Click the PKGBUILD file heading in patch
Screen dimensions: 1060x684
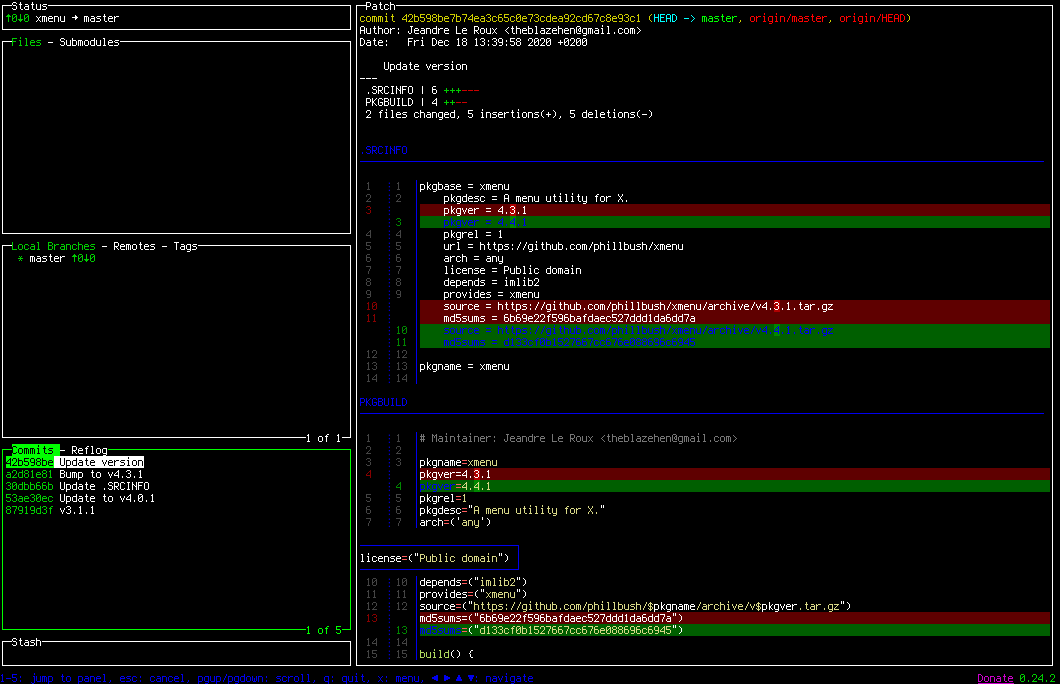click(x=384, y=401)
